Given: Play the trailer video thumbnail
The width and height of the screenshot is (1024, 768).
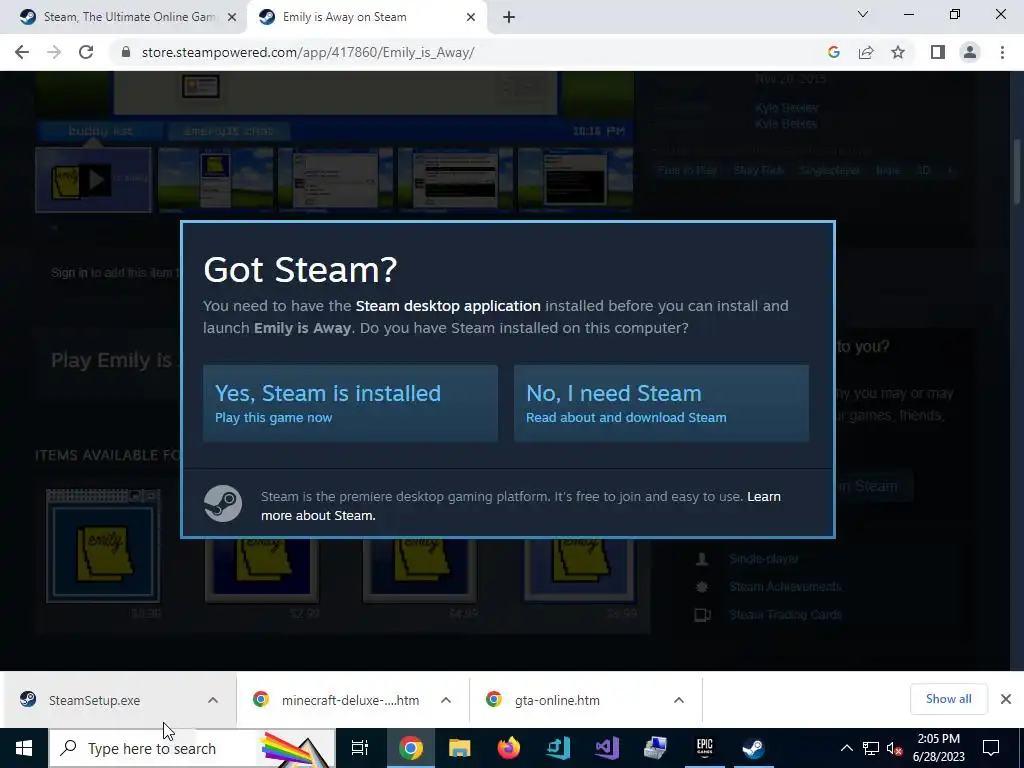Looking at the screenshot, I should click(93, 180).
